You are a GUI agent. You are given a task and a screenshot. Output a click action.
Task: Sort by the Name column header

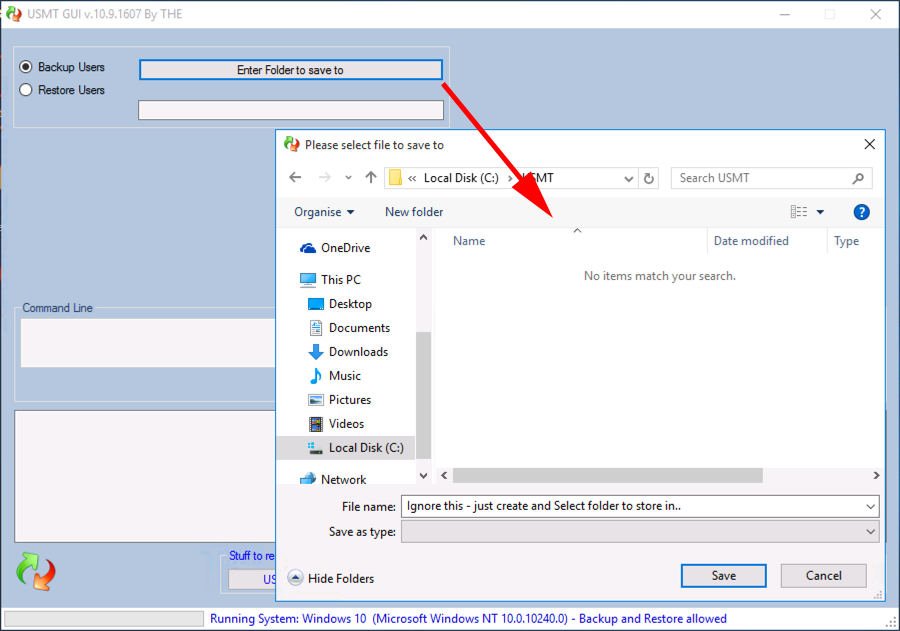coord(469,241)
